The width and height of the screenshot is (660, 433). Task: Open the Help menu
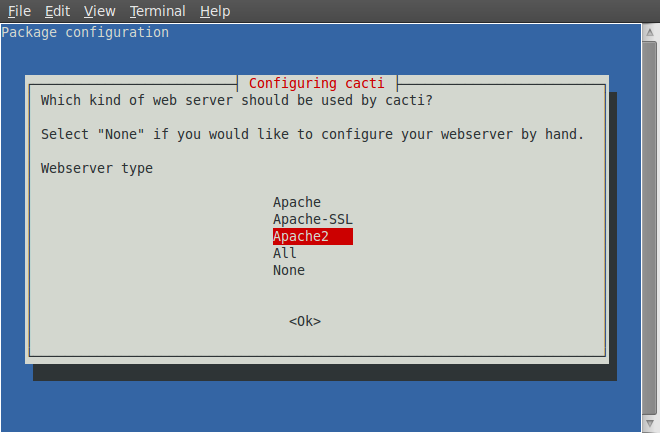pyautogui.click(x=215, y=11)
